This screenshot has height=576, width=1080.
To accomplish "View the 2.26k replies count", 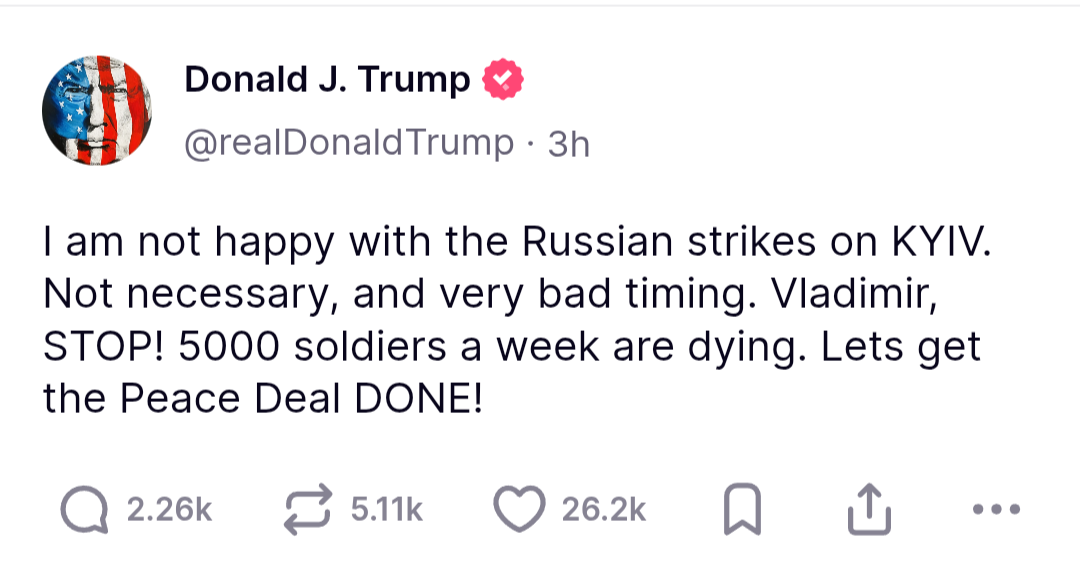I will click(169, 510).
